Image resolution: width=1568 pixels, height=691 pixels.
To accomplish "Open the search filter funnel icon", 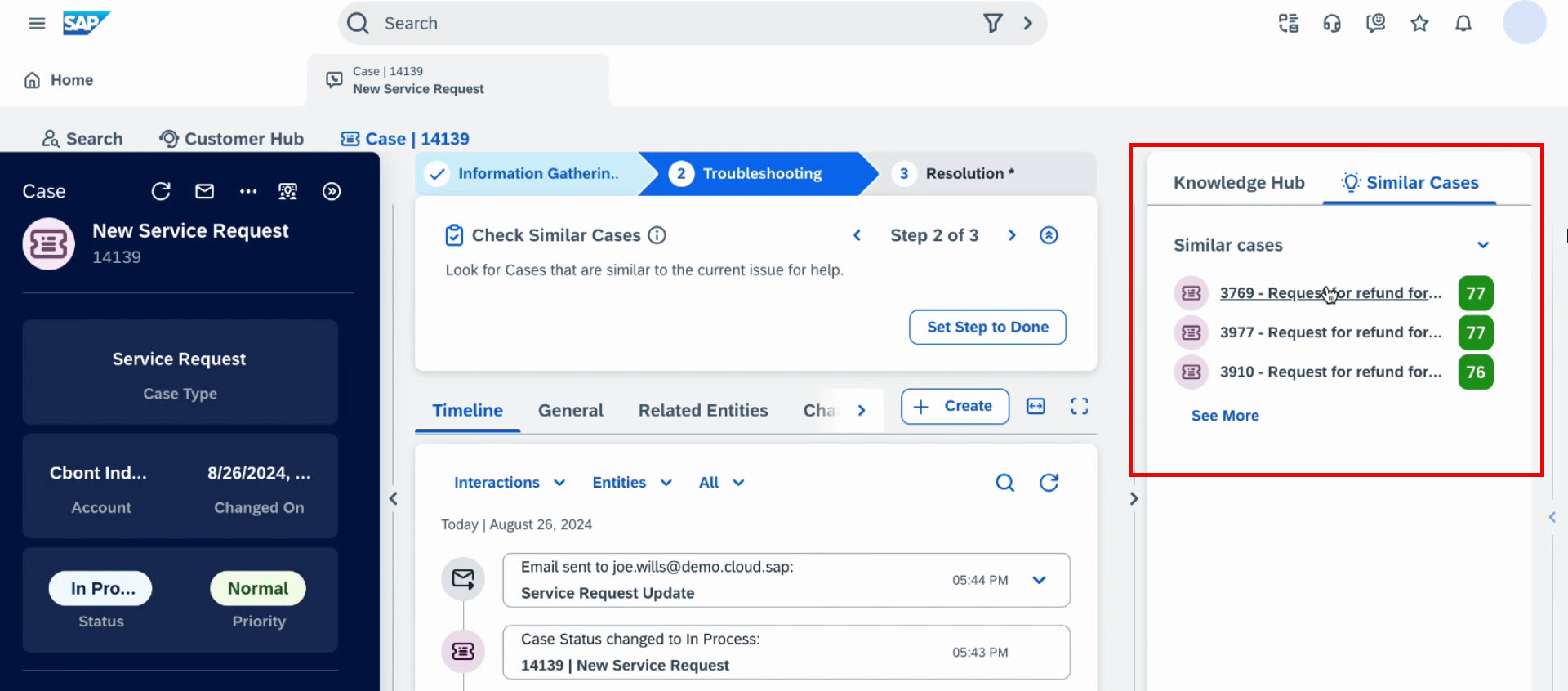I will coord(992,23).
